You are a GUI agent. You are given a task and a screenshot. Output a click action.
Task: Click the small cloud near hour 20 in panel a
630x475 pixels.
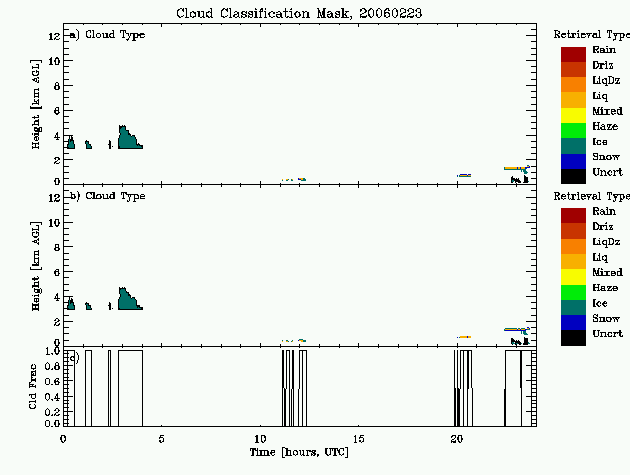coord(464,176)
